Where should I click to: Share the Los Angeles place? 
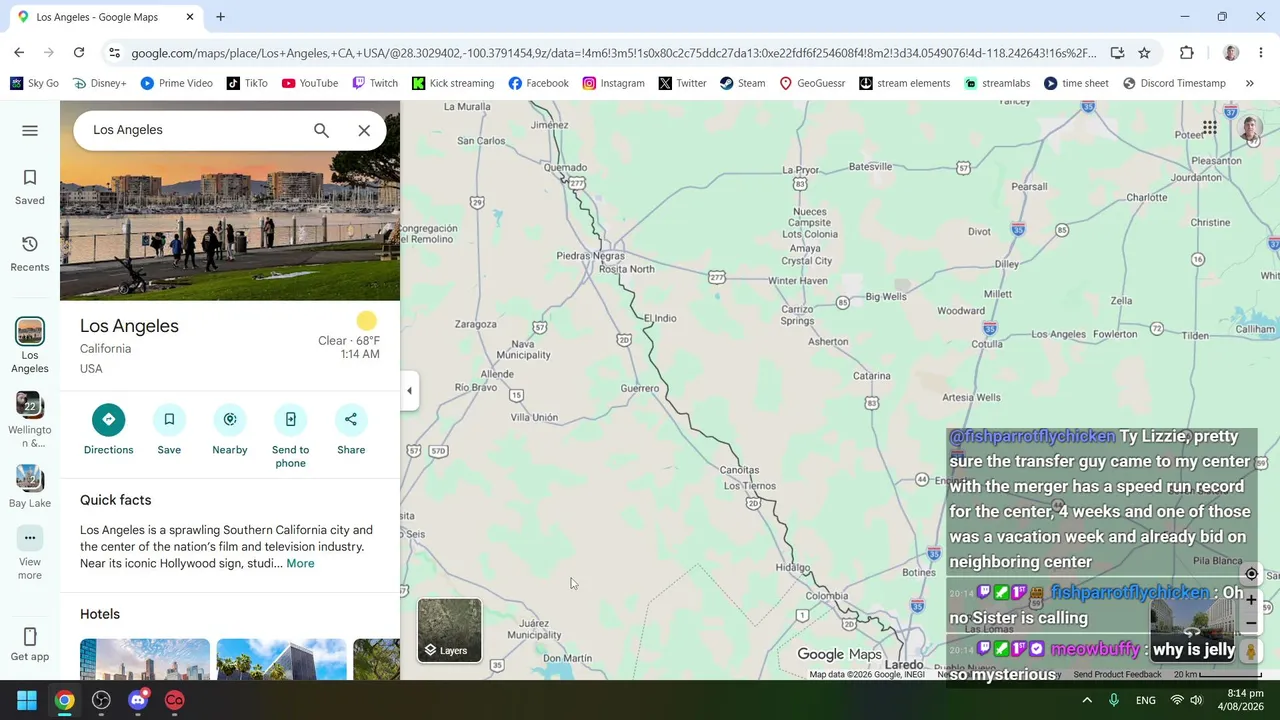point(351,429)
